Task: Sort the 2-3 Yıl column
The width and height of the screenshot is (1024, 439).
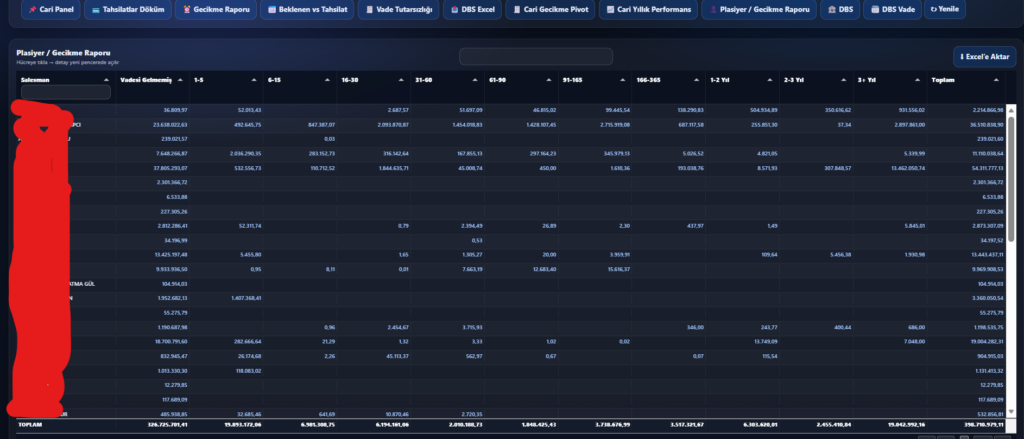Action: (844, 80)
